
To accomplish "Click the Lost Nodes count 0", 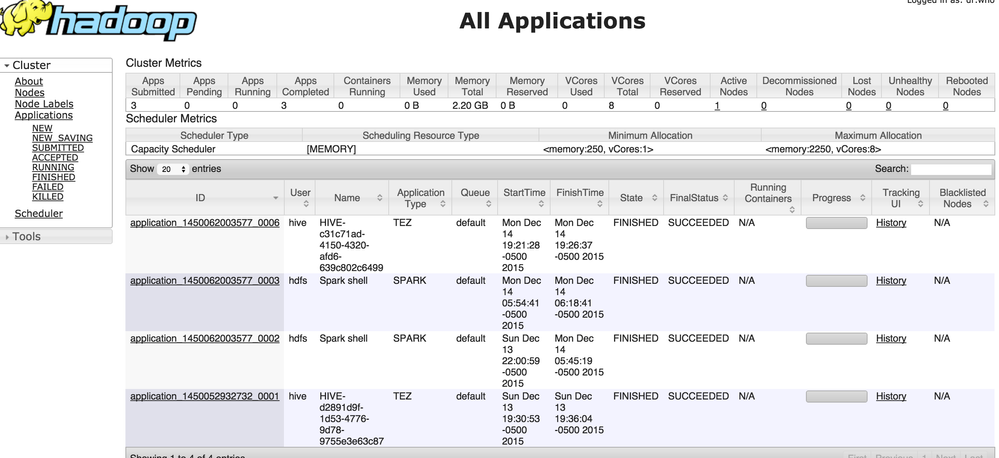I will (x=849, y=106).
